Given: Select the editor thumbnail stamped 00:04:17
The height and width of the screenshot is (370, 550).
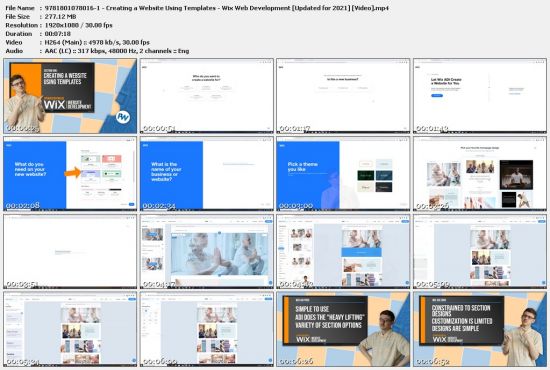Looking at the screenshot, I should coord(207,252).
